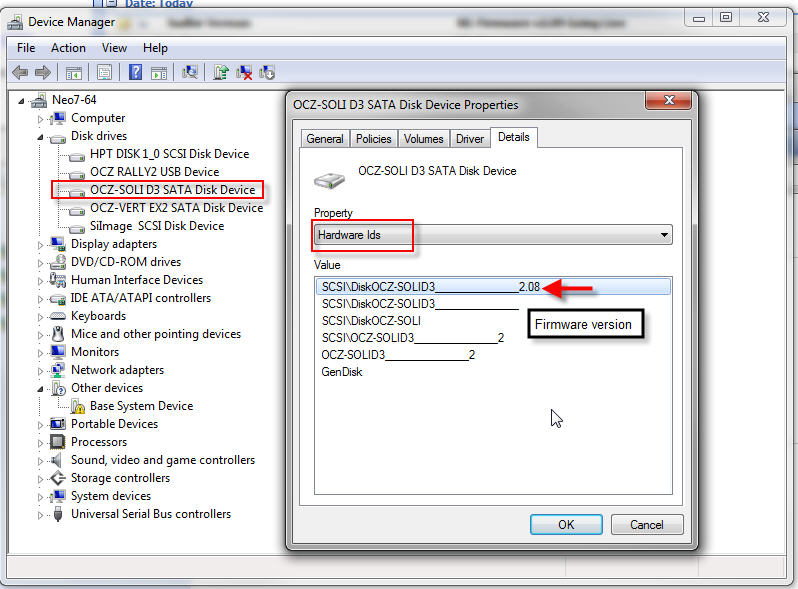Click Show/Hide console tree toolbar icon
The width and height of the screenshot is (798, 589).
74,73
